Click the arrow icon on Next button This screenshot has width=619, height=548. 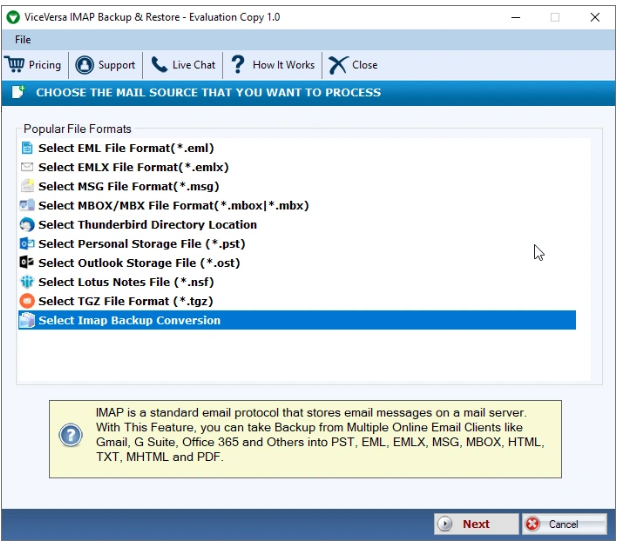pyautogui.click(x=445, y=524)
